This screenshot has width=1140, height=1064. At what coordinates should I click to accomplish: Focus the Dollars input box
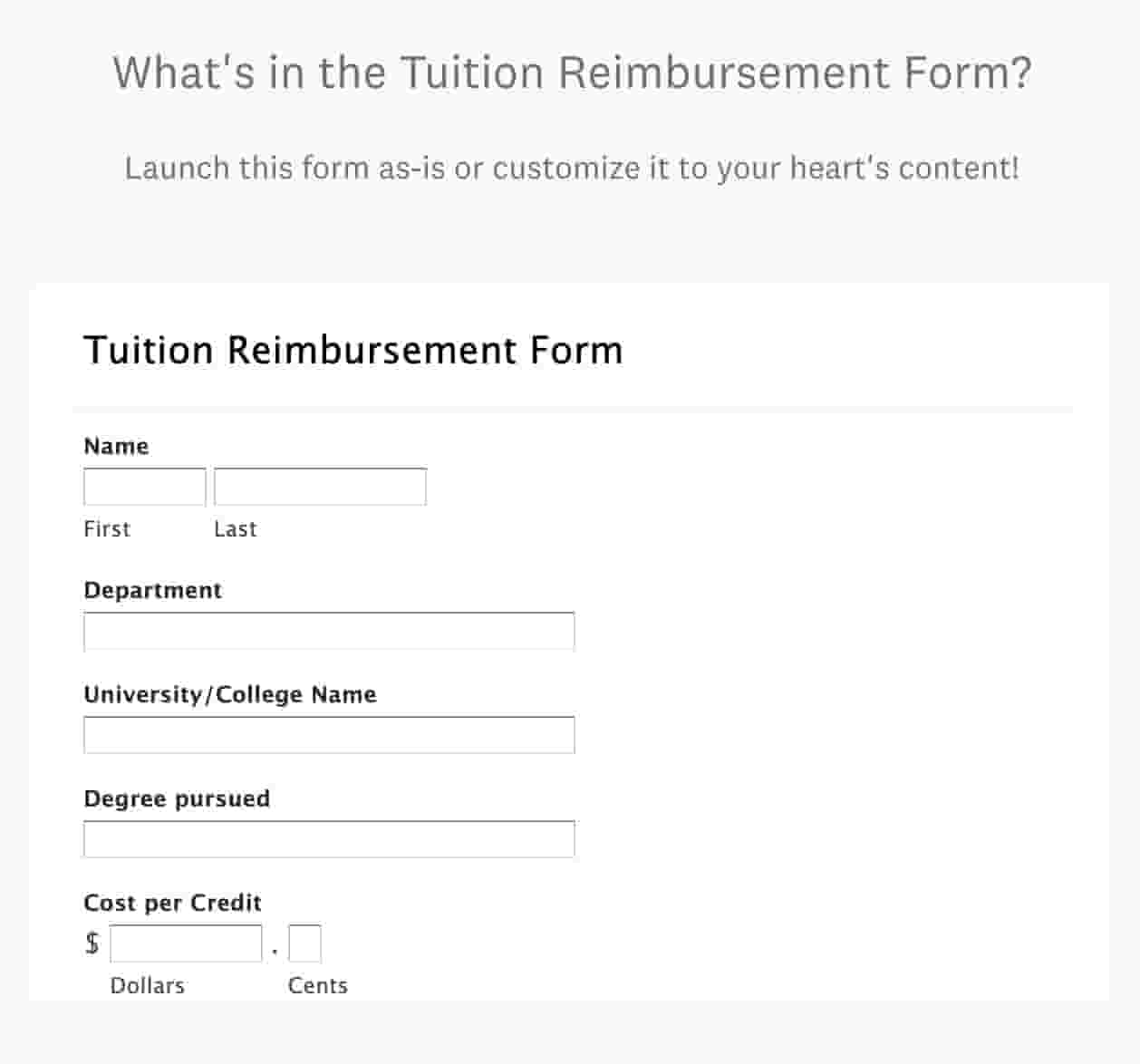tap(186, 943)
